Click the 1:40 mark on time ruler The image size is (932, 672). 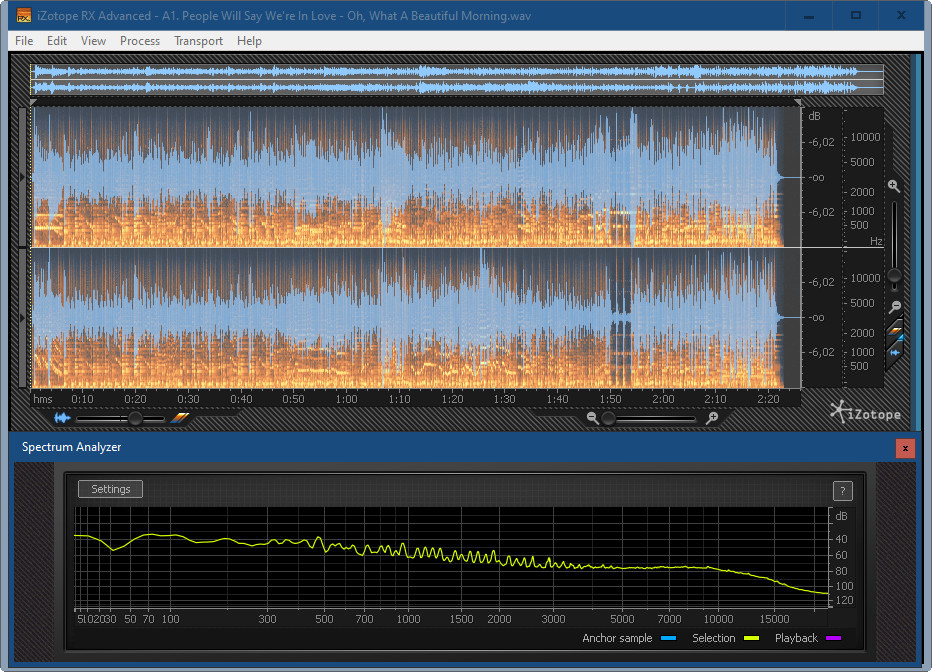(x=557, y=399)
